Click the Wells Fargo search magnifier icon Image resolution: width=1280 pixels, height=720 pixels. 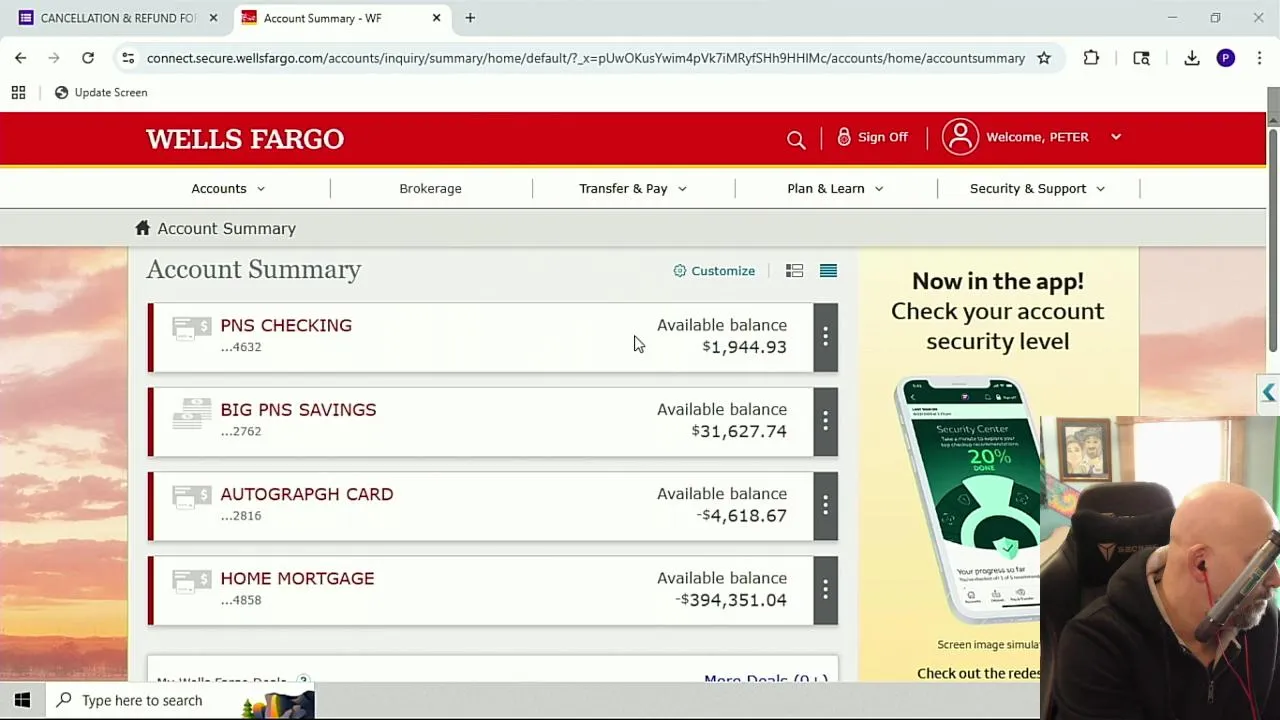(796, 140)
